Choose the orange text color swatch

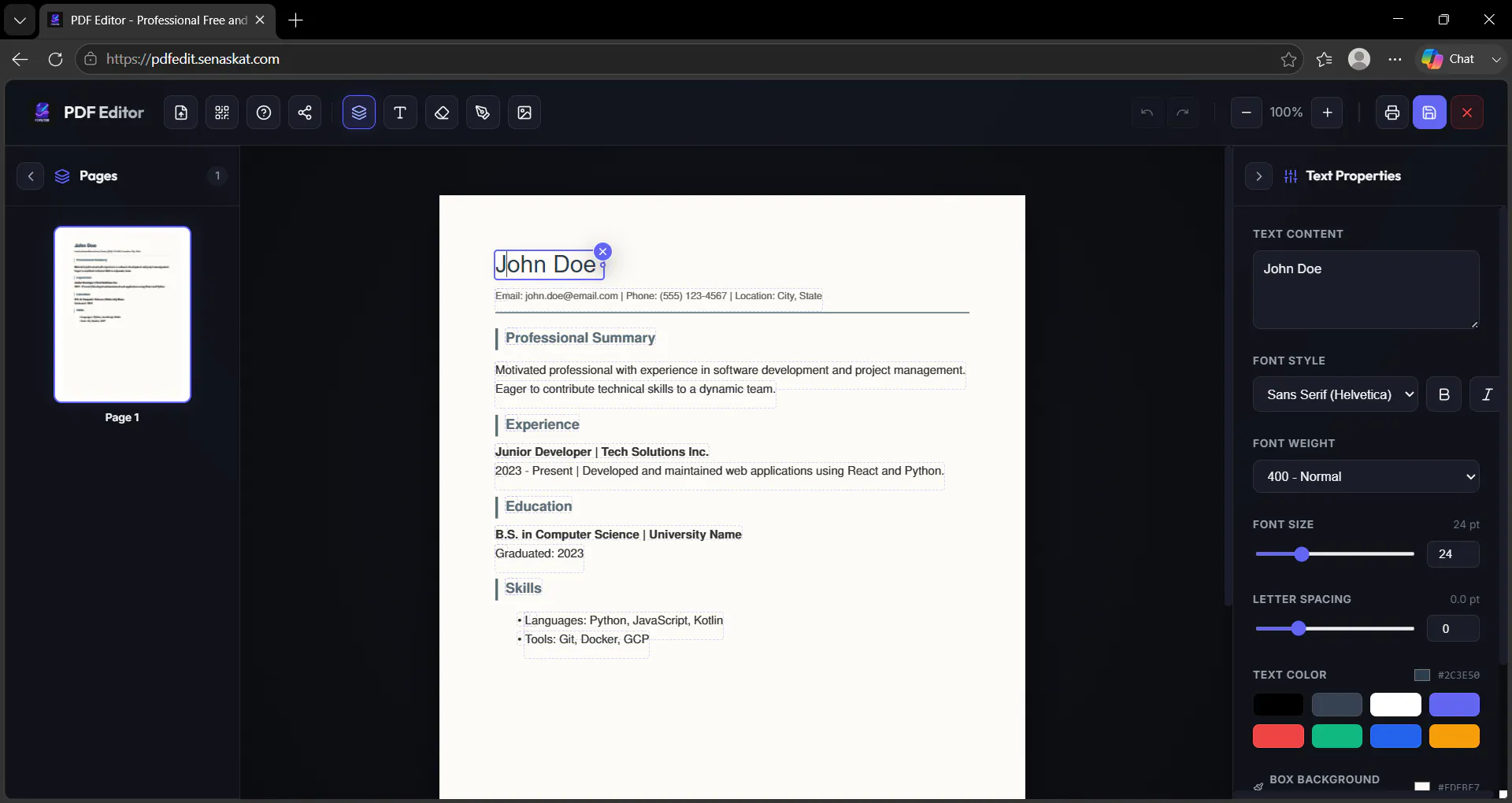point(1455,736)
